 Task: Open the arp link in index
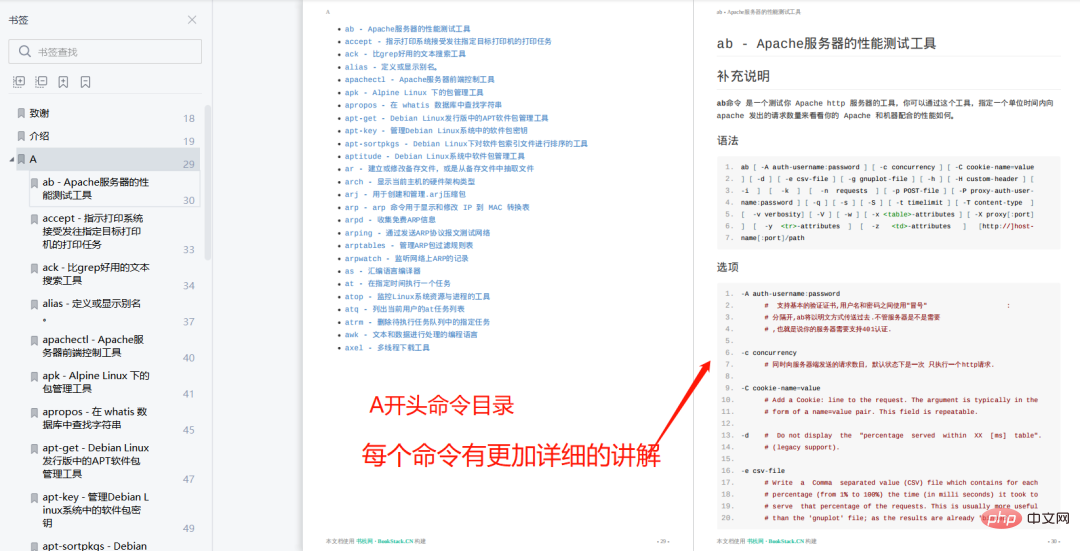(437, 207)
